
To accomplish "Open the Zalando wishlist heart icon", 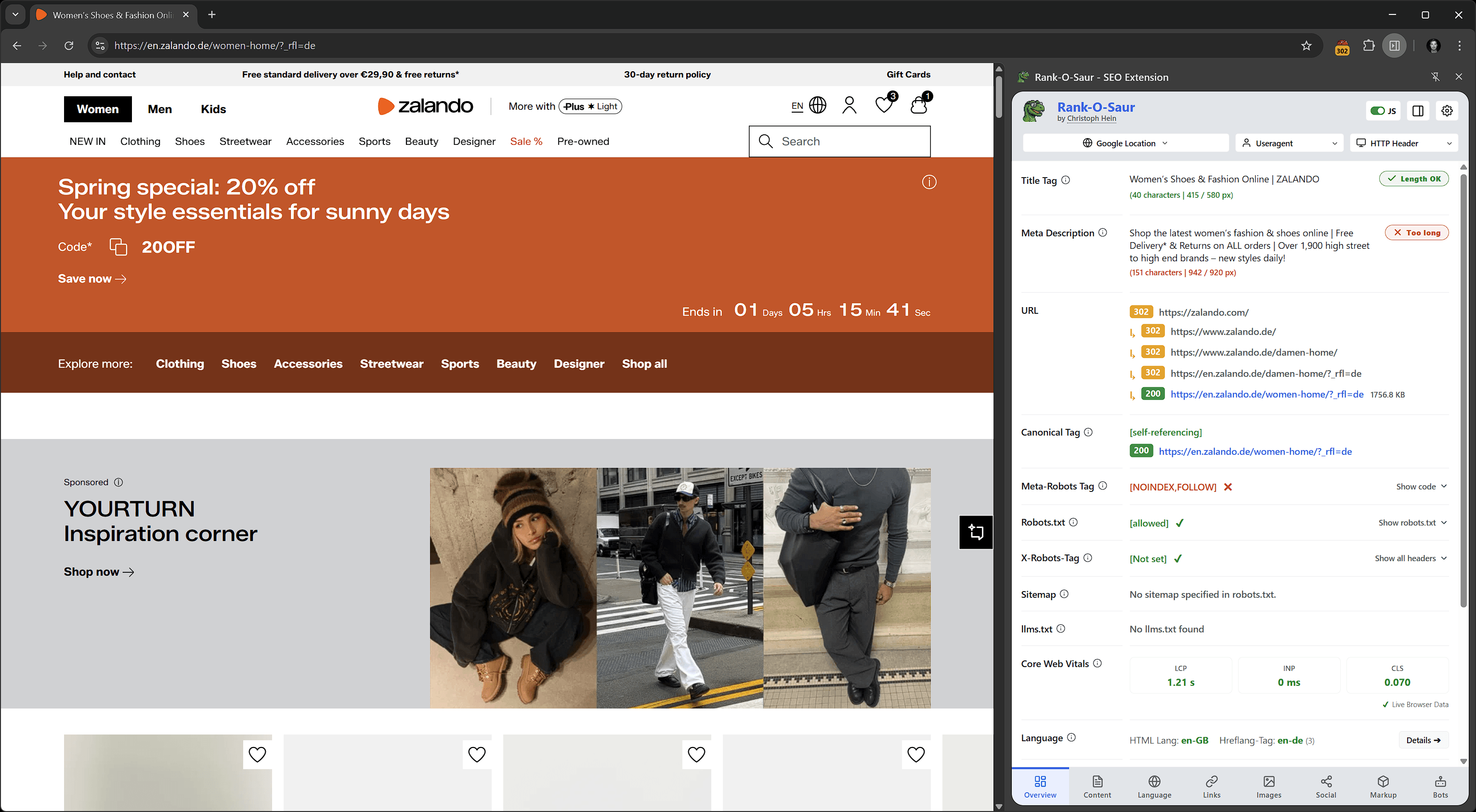I will pos(884,105).
